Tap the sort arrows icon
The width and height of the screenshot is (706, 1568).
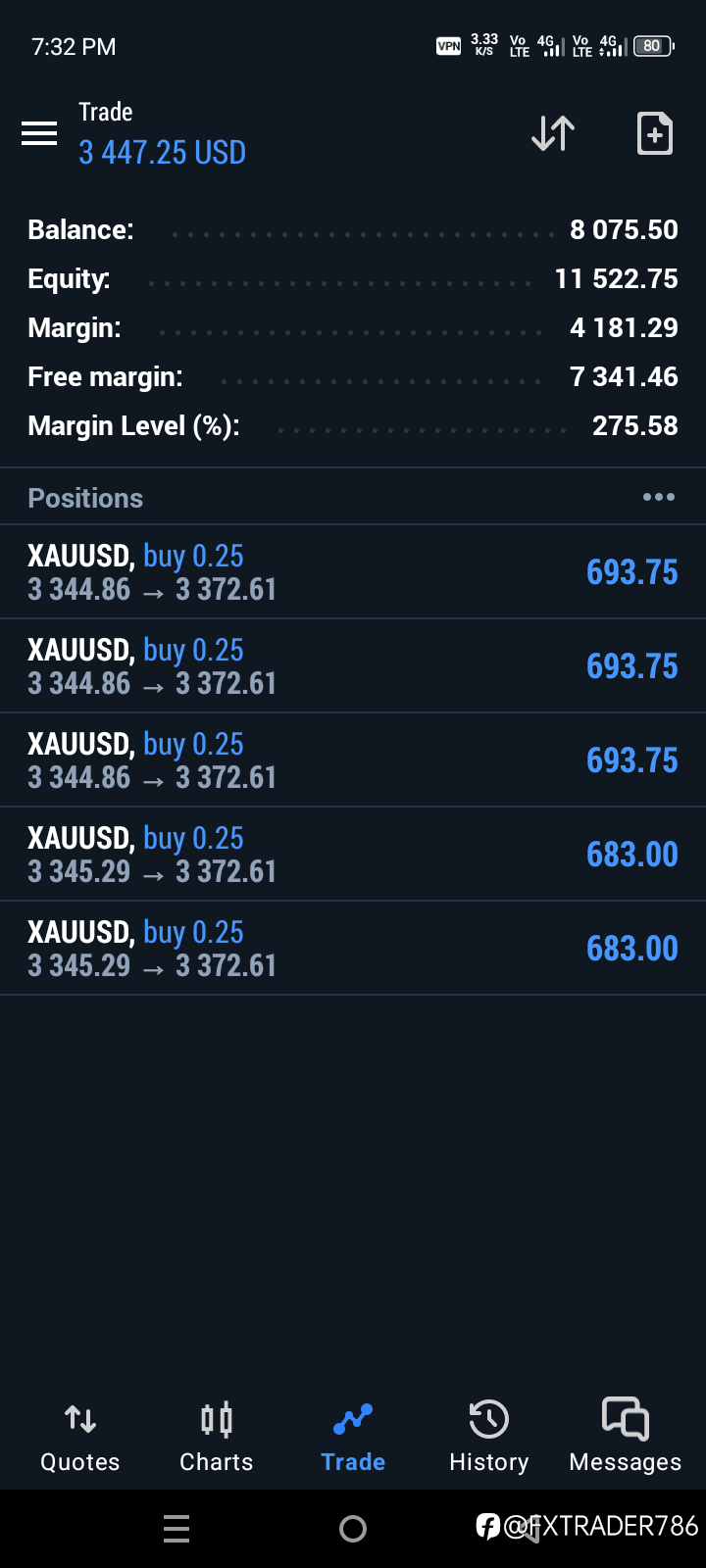pos(553,133)
